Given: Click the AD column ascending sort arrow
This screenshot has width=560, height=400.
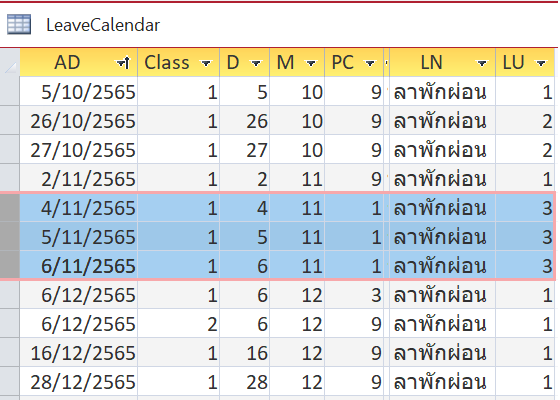Looking at the screenshot, I should (124, 63).
